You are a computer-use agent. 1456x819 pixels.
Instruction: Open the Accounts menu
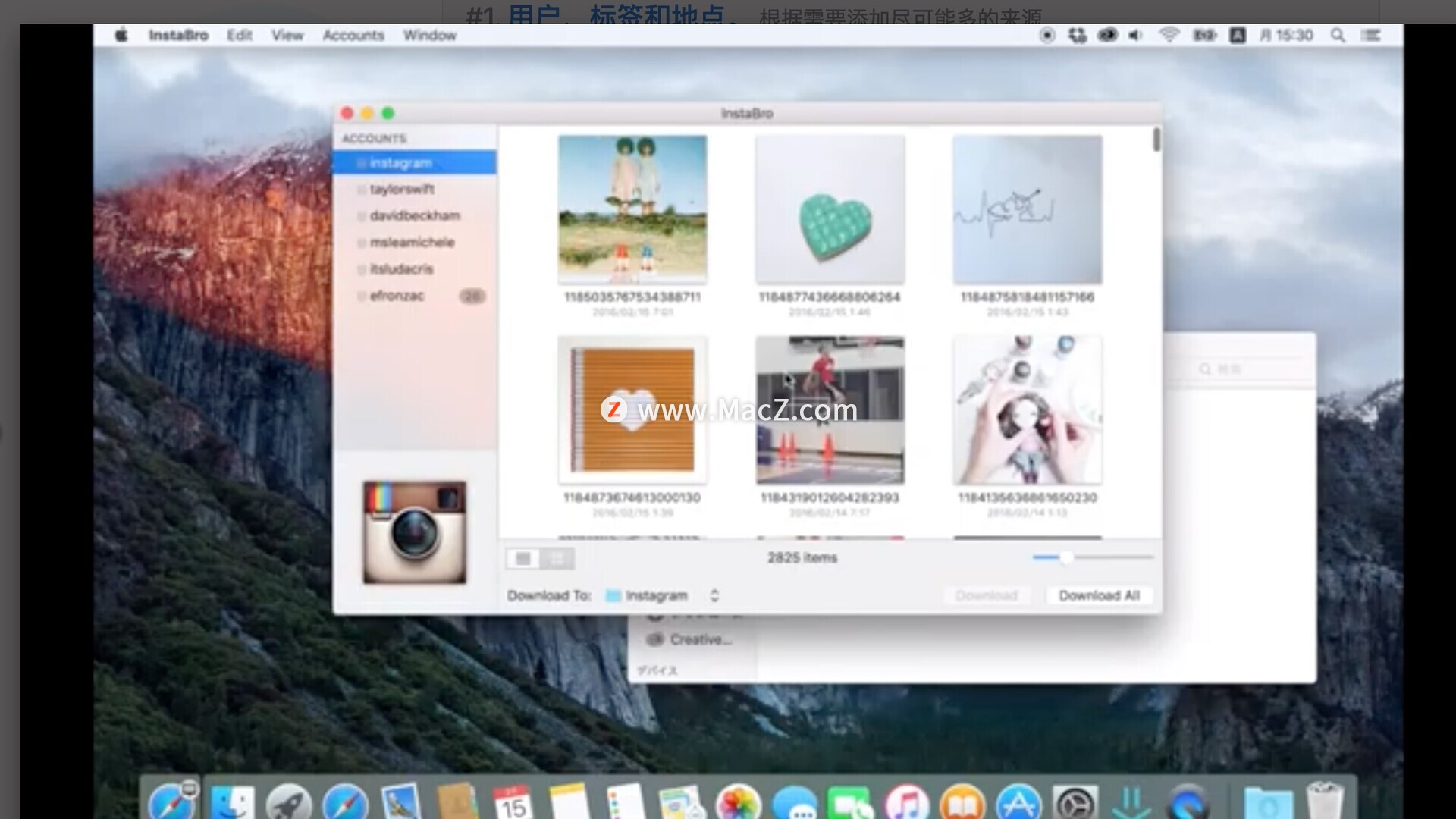(x=353, y=35)
